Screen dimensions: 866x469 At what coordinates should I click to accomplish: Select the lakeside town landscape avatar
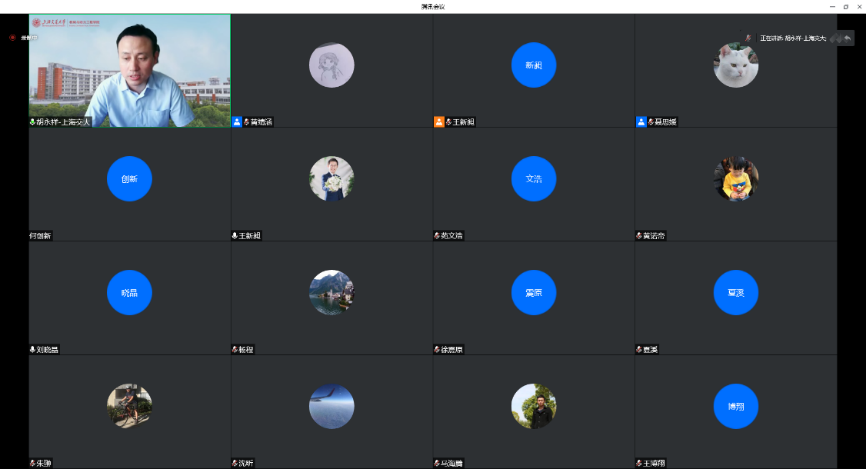tap(331, 293)
